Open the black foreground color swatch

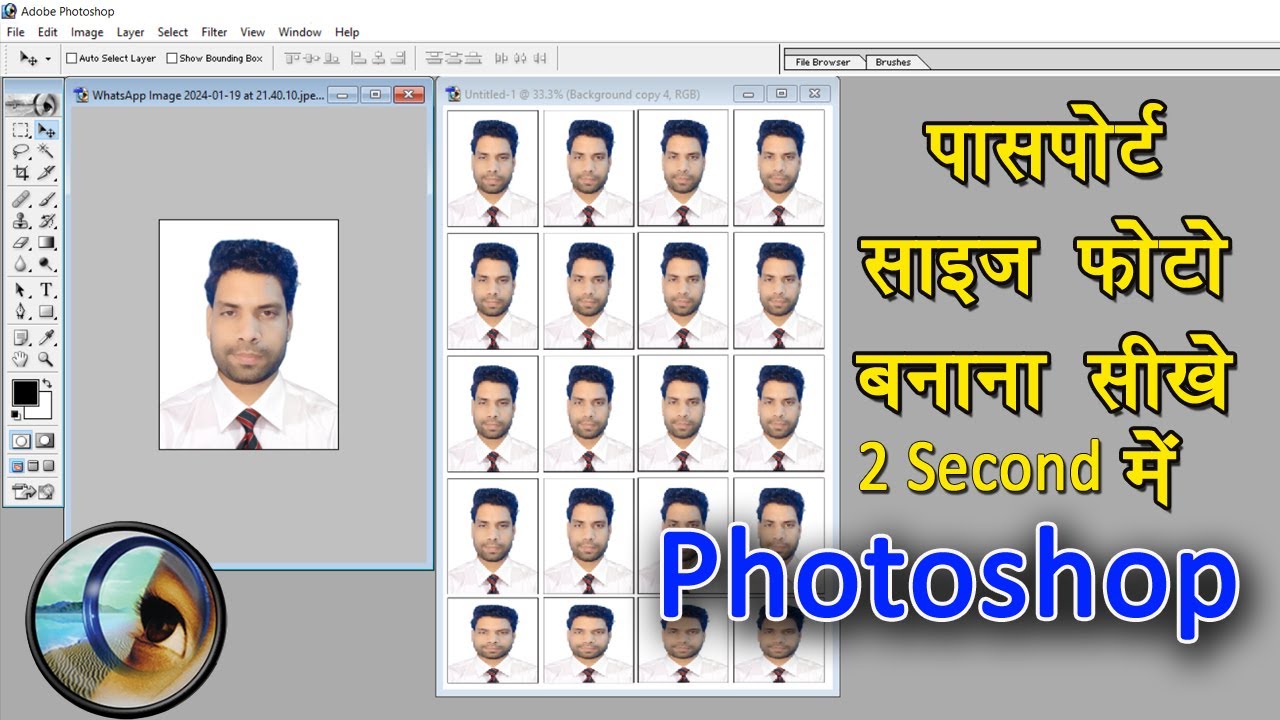(x=25, y=392)
